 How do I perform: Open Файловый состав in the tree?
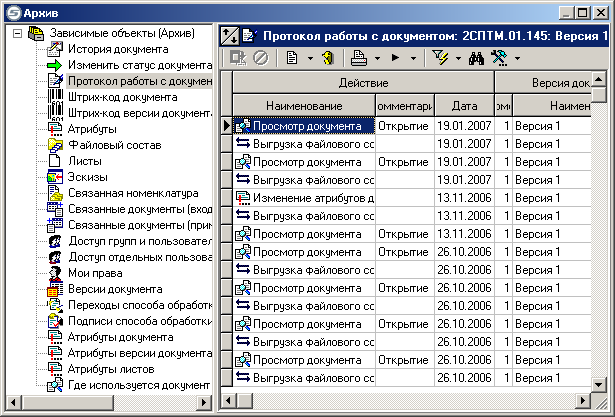pyautogui.click(x=114, y=145)
